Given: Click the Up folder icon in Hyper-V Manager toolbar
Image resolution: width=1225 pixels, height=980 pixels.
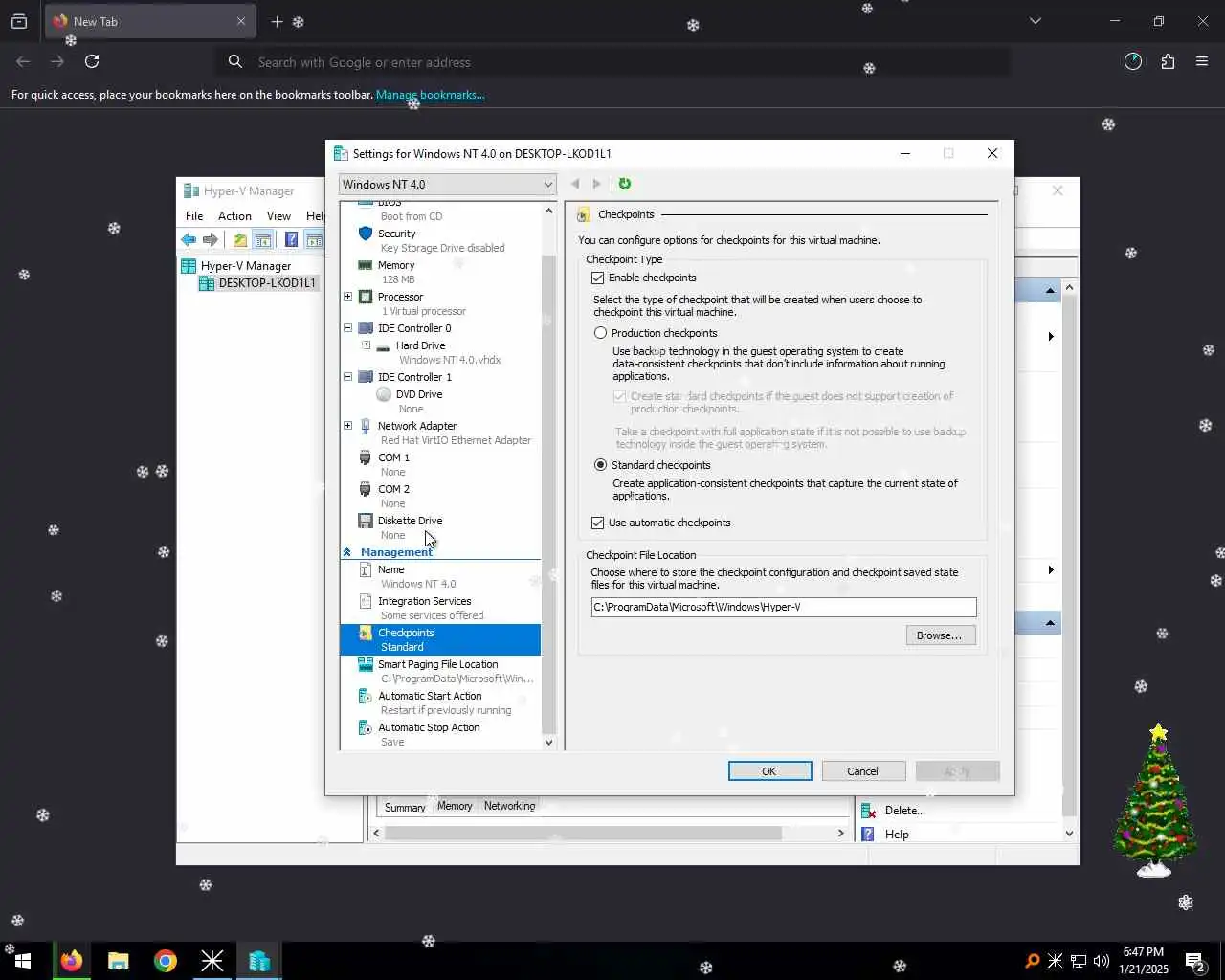Looking at the screenshot, I should click(x=240, y=239).
